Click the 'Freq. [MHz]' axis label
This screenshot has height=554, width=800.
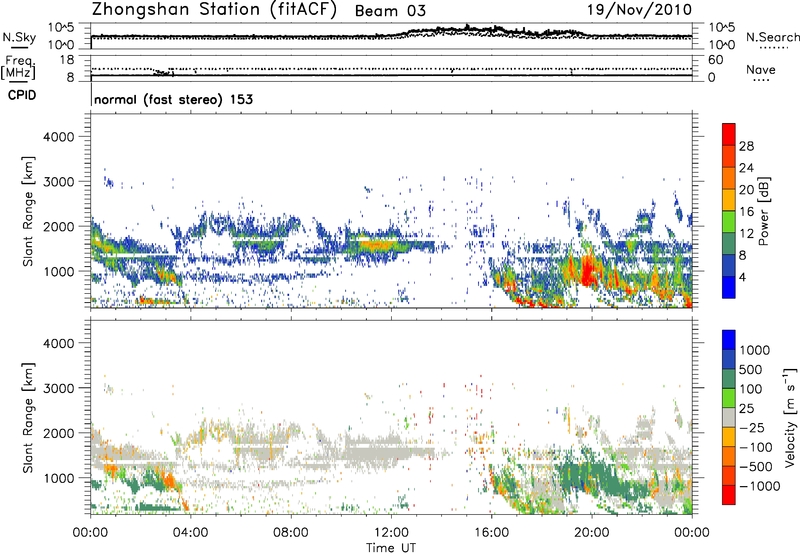click(x=19, y=67)
